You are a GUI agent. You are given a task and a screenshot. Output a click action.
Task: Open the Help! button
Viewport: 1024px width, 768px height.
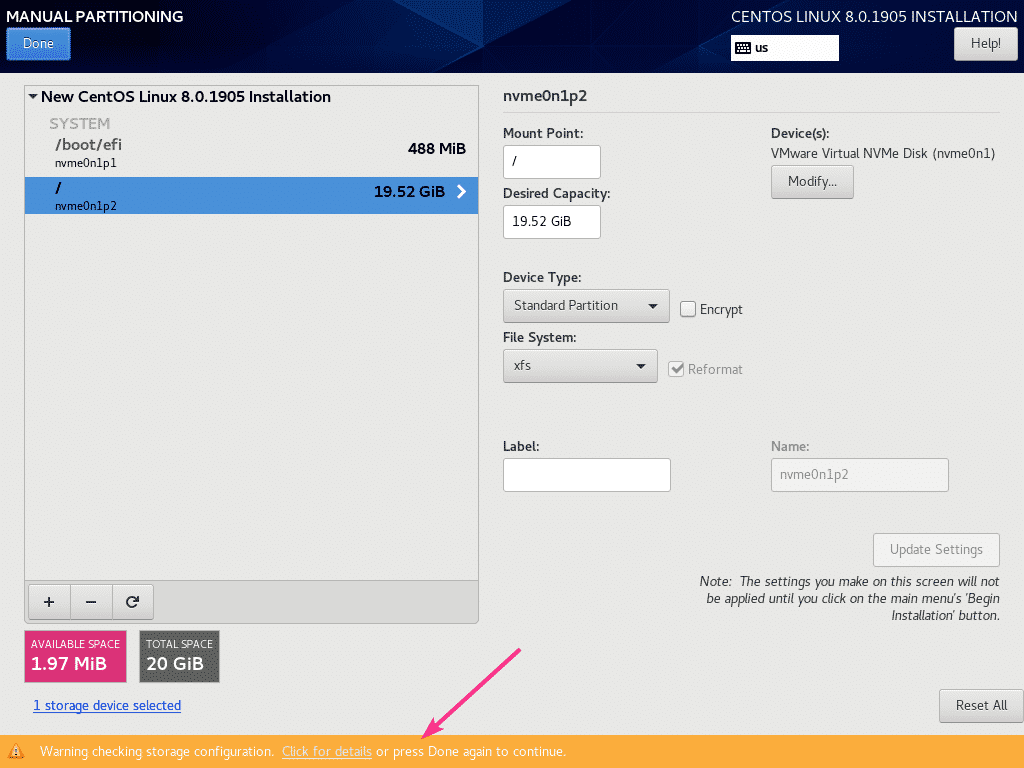point(985,44)
